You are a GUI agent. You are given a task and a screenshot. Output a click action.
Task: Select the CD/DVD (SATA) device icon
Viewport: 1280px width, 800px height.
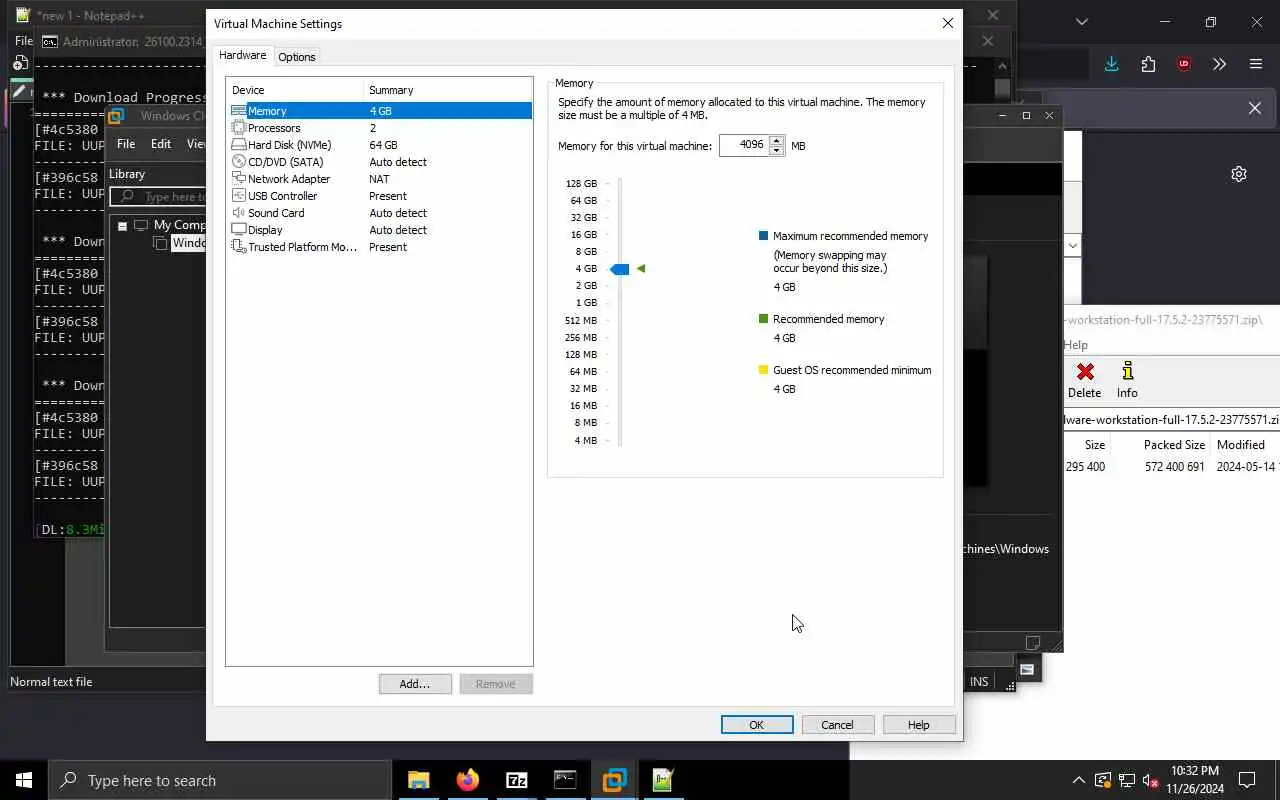tap(239, 162)
